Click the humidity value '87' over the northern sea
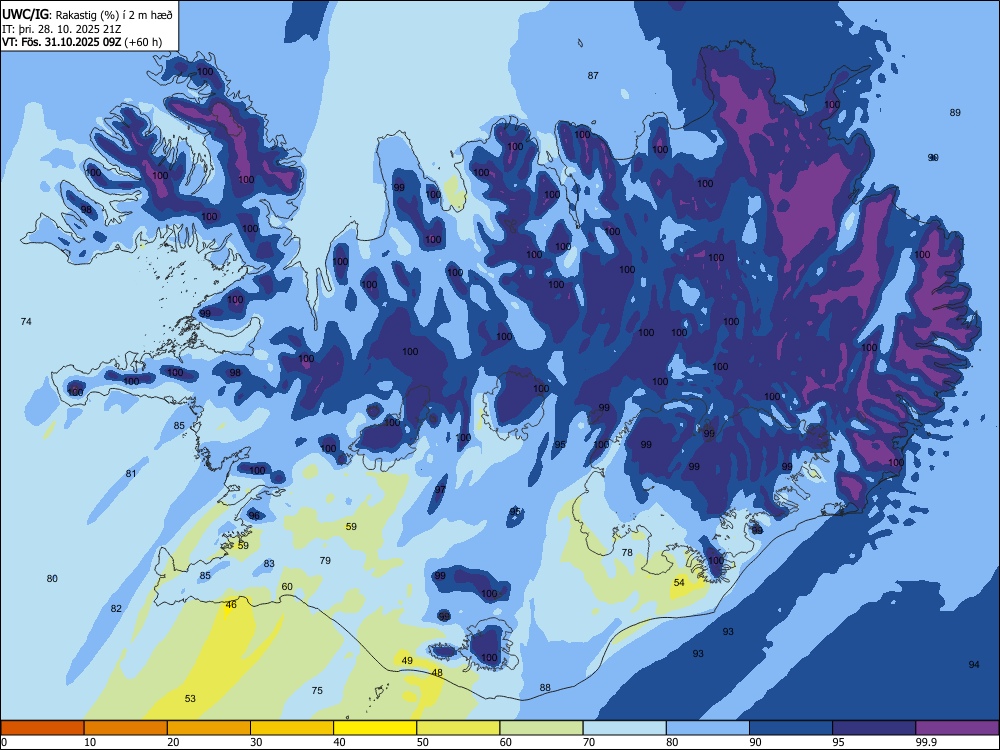This screenshot has width=1000, height=750. [593, 75]
